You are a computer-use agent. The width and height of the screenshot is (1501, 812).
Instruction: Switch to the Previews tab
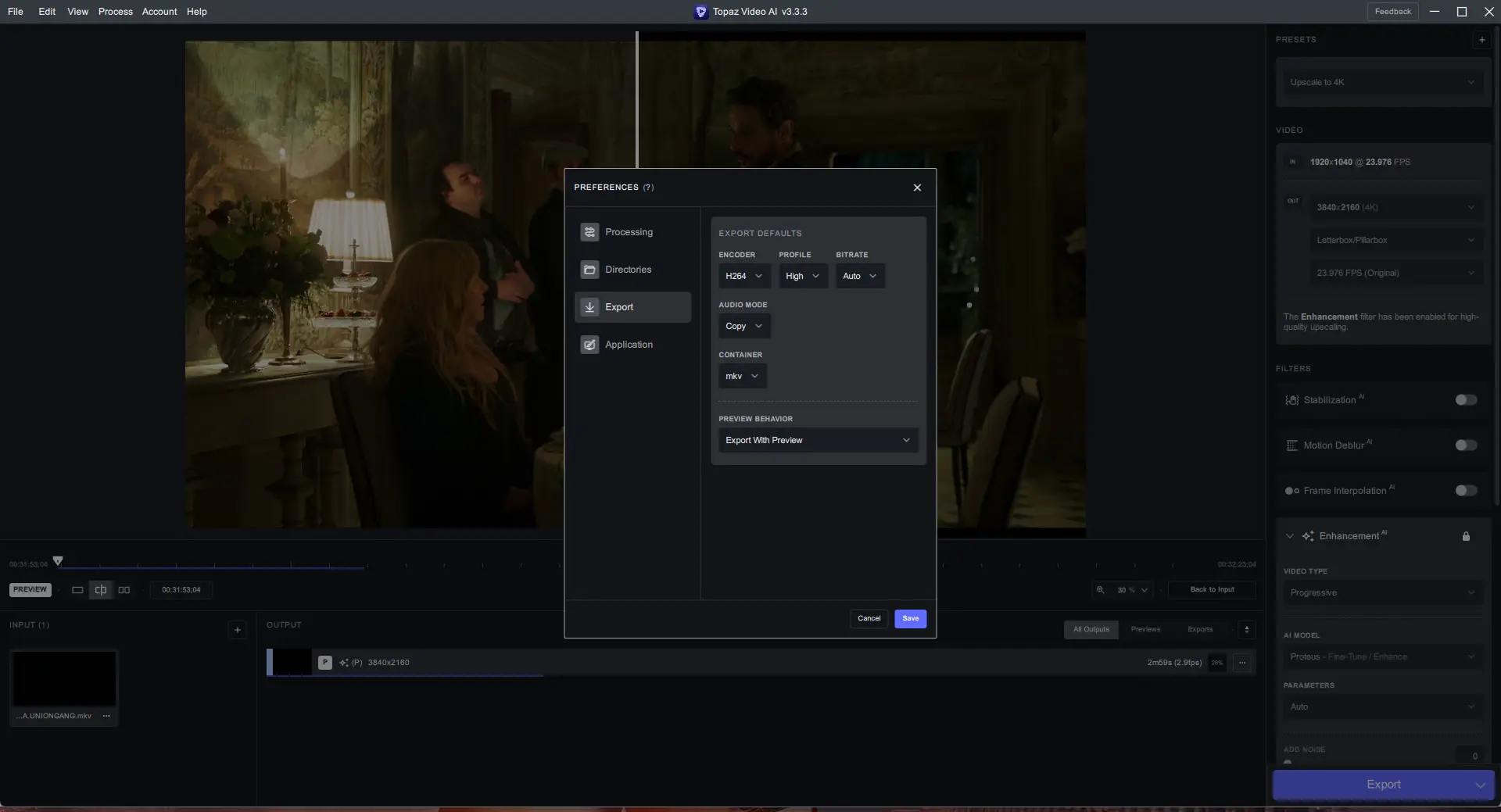[1145, 630]
